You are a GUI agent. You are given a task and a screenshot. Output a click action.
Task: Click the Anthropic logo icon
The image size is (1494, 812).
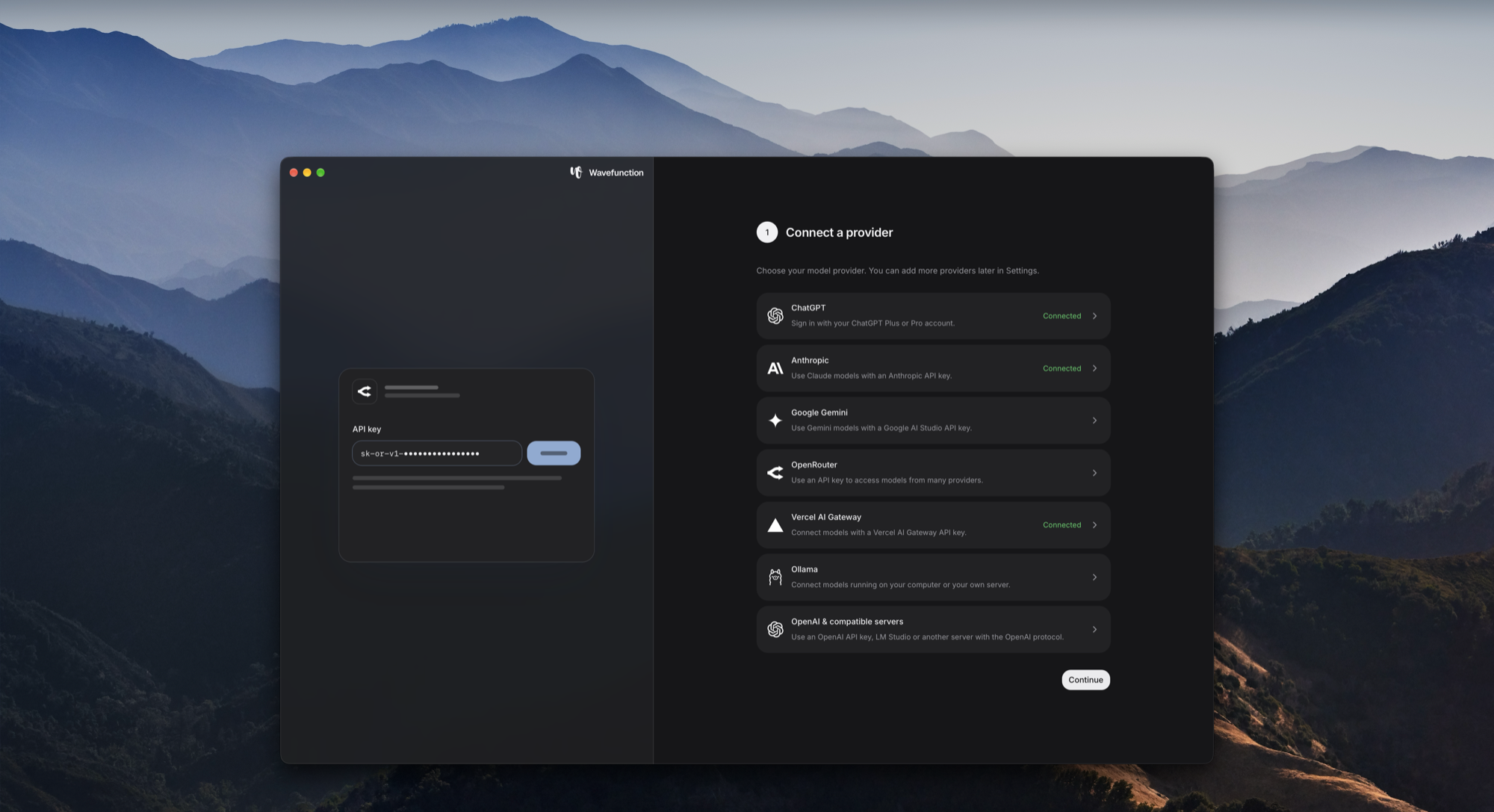click(x=775, y=368)
